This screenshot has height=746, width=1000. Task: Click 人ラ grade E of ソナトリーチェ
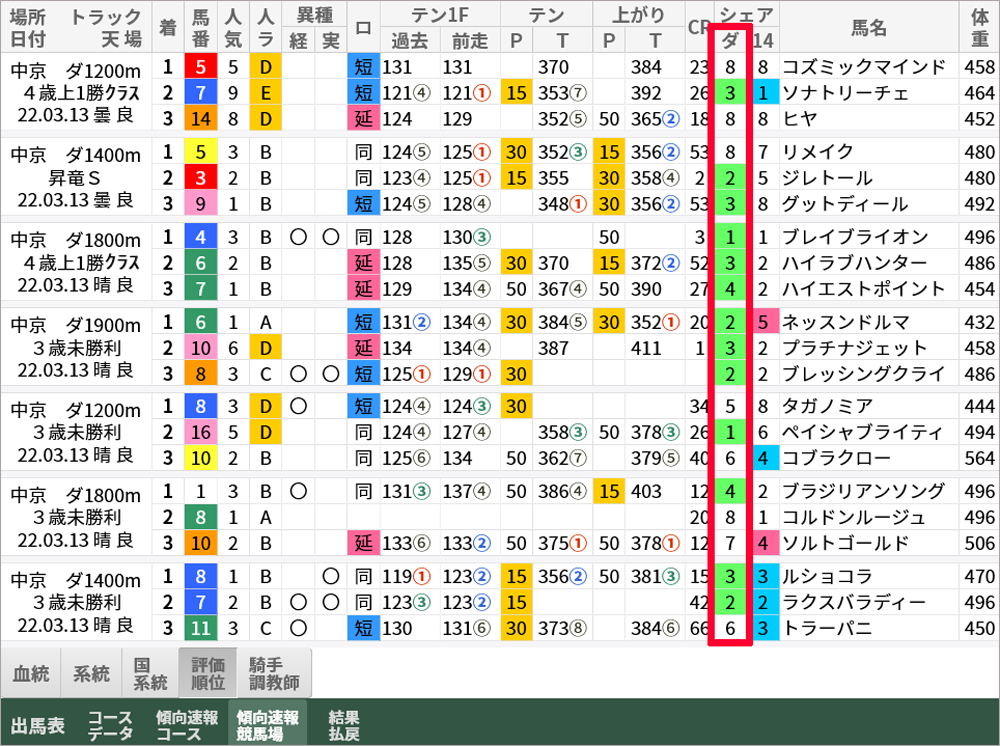(x=265, y=93)
